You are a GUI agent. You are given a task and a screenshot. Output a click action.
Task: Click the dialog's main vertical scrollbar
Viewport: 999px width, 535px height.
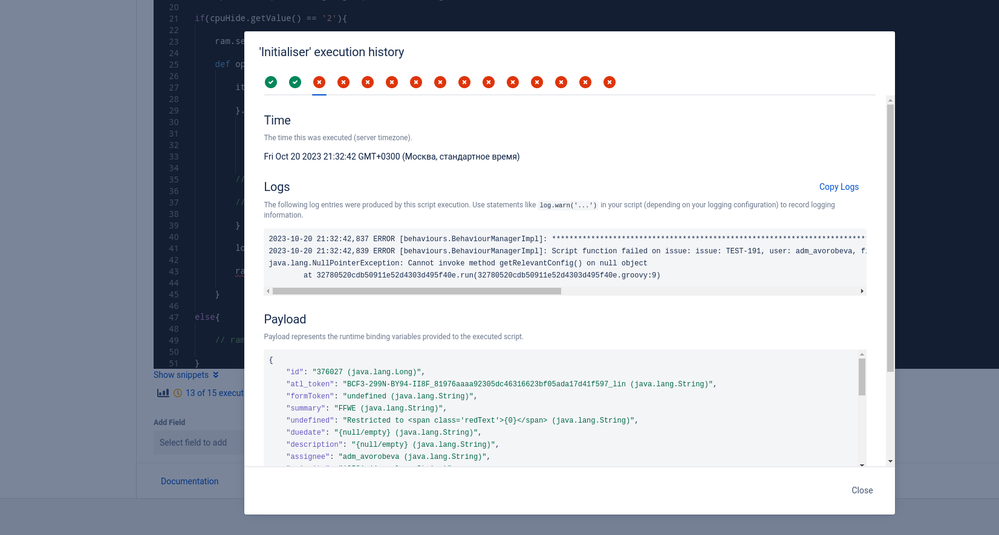[890, 239]
